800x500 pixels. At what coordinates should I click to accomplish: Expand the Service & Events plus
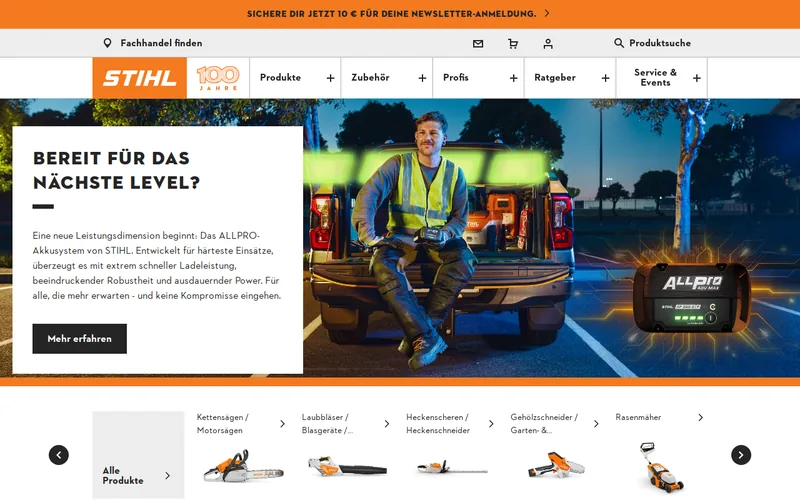(x=697, y=78)
